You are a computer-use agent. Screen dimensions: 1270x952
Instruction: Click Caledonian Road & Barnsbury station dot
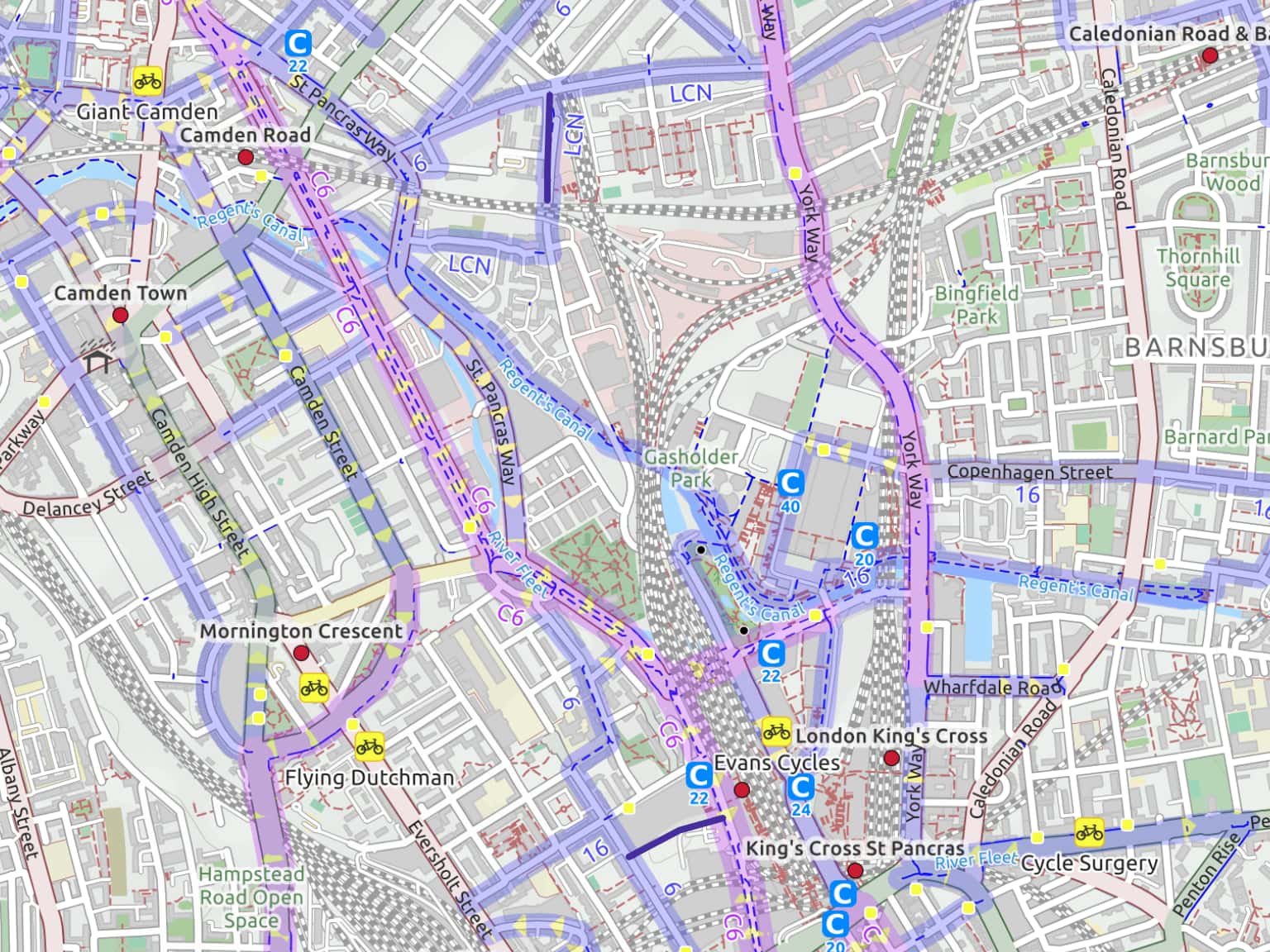click(1210, 55)
